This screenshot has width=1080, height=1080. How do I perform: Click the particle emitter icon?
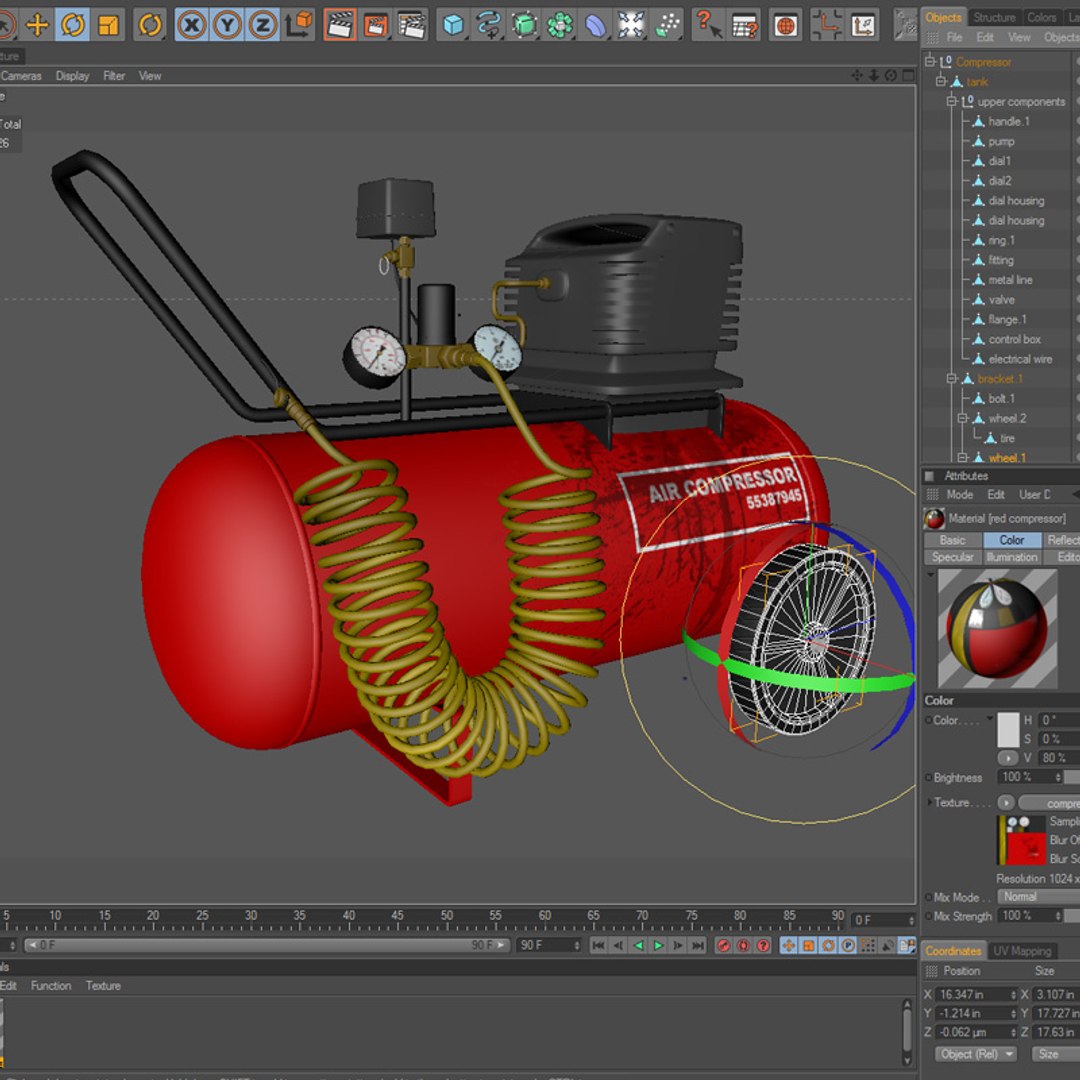point(667,25)
